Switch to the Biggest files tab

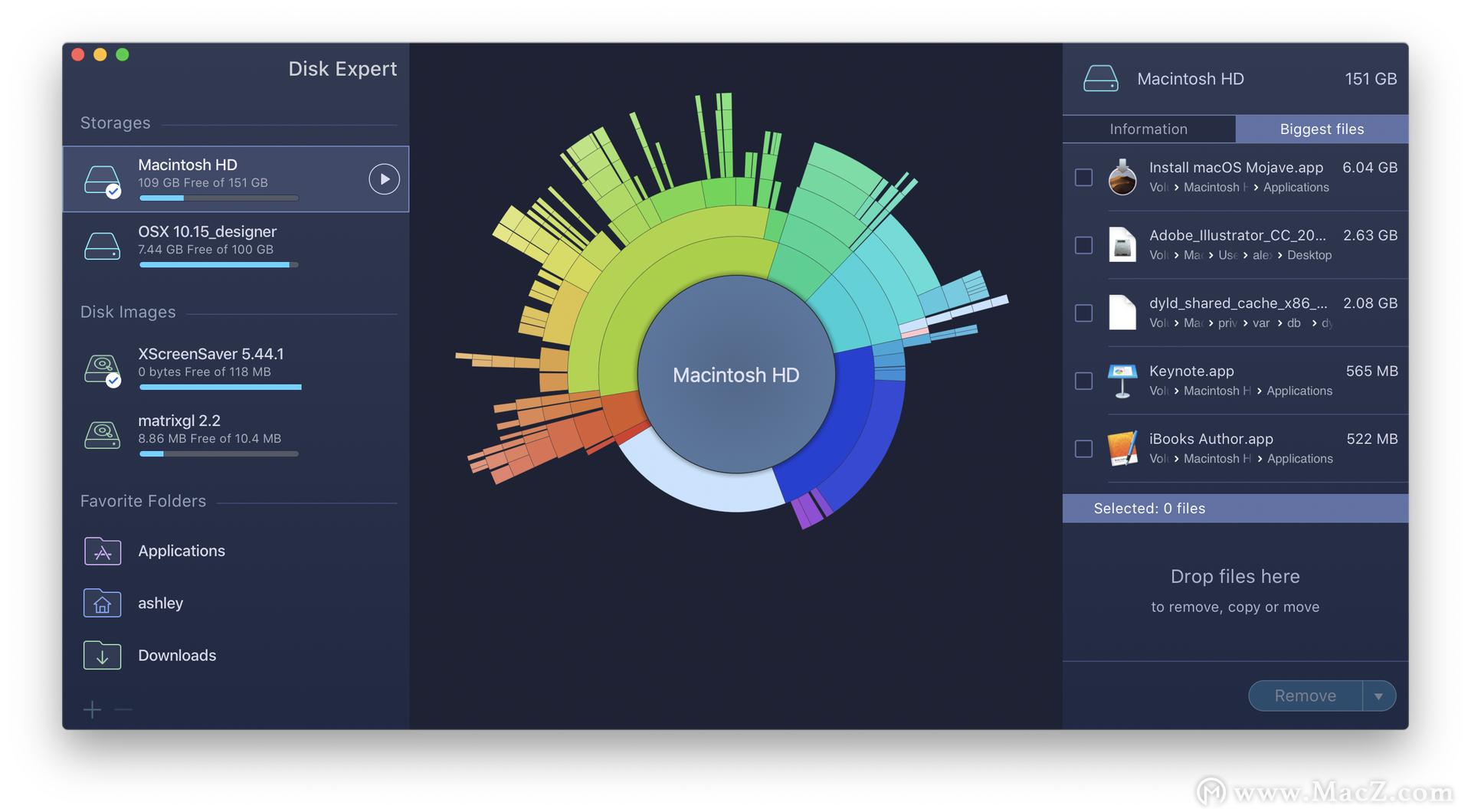(x=1322, y=129)
